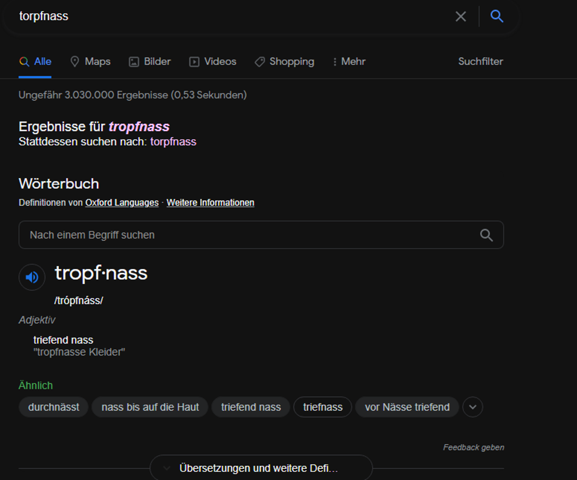The width and height of the screenshot is (577, 480).
Task: Open the Videos results tab
Action: [213, 61]
